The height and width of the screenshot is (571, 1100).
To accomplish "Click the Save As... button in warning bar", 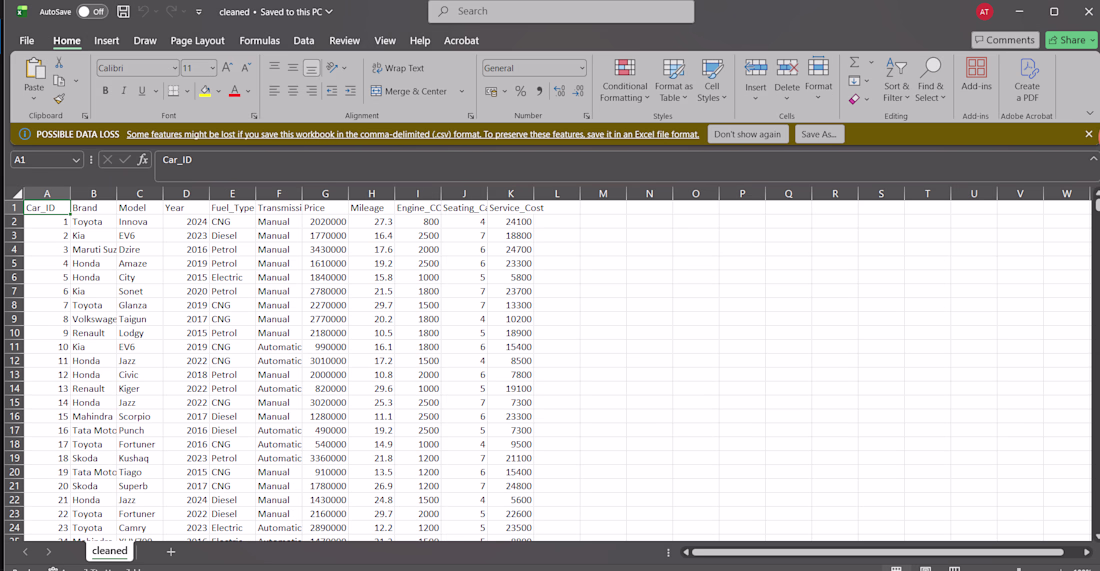I will [x=818, y=134].
